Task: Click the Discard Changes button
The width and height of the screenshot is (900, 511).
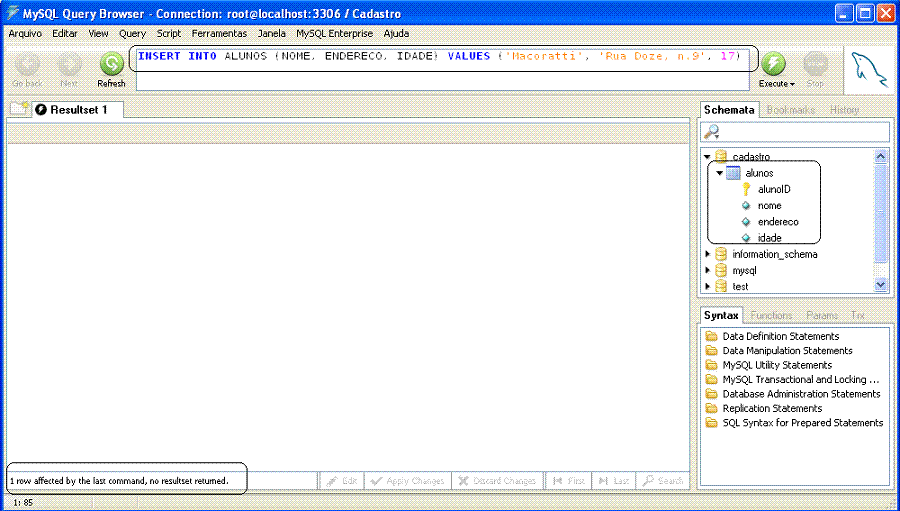Action: (497, 481)
